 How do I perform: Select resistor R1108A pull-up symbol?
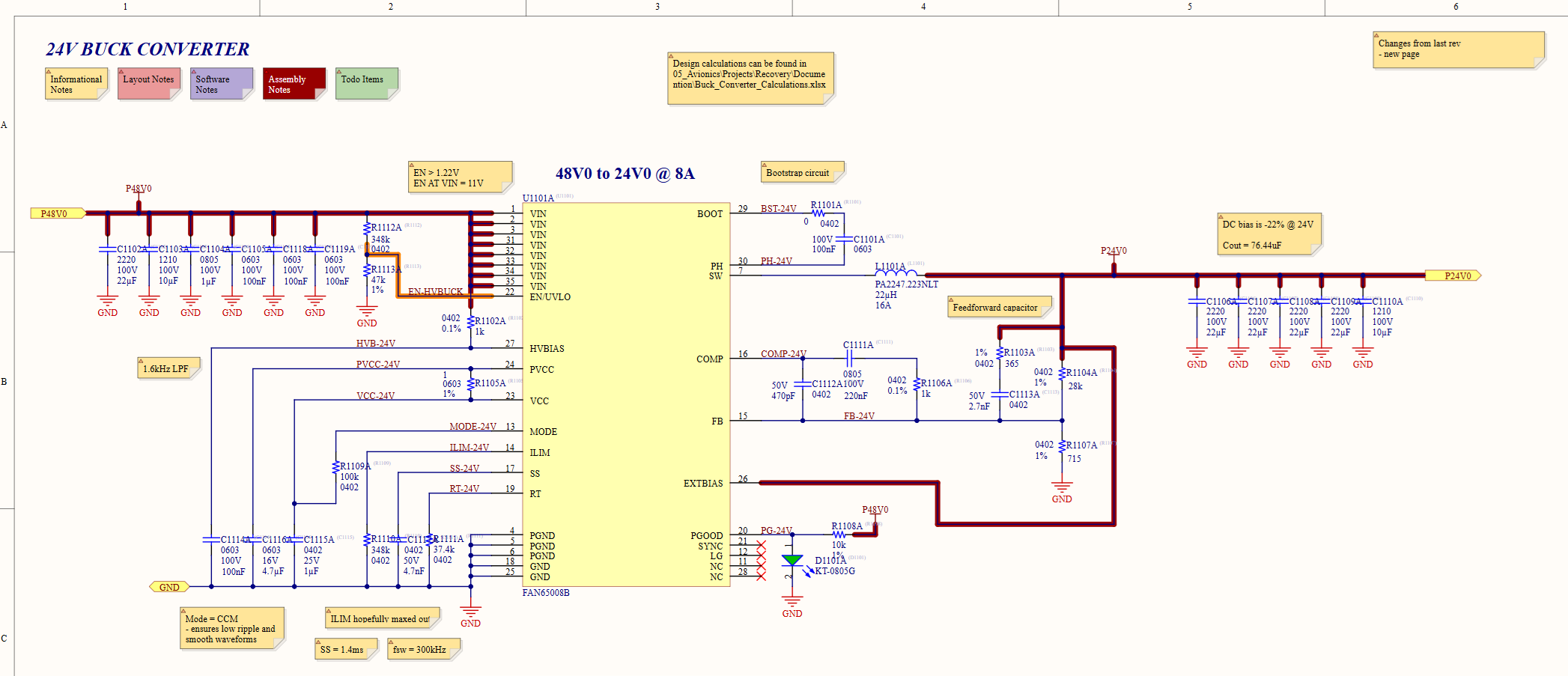(x=839, y=535)
